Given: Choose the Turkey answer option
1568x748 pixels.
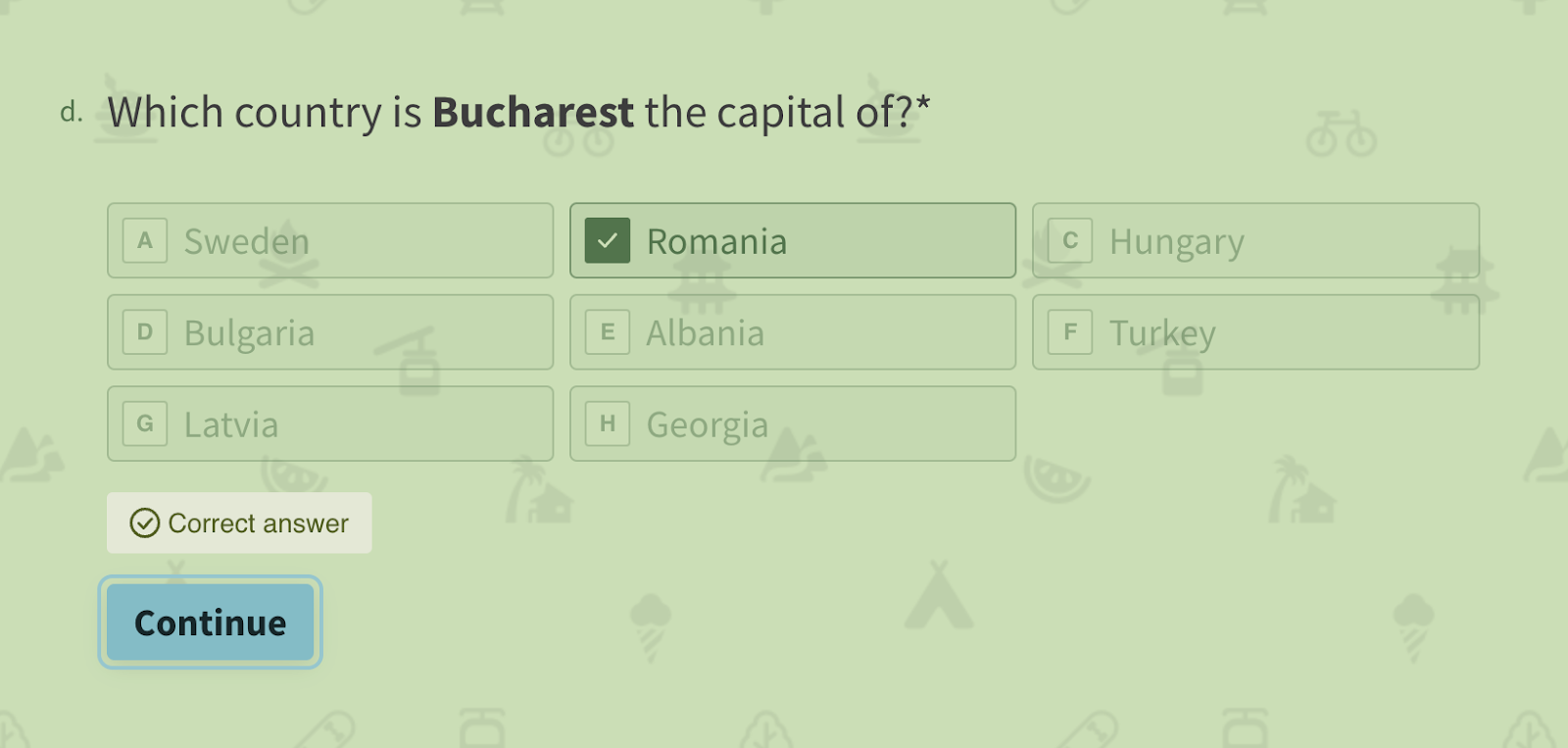Looking at the screenshot, I should click(x=1255, y=332).
